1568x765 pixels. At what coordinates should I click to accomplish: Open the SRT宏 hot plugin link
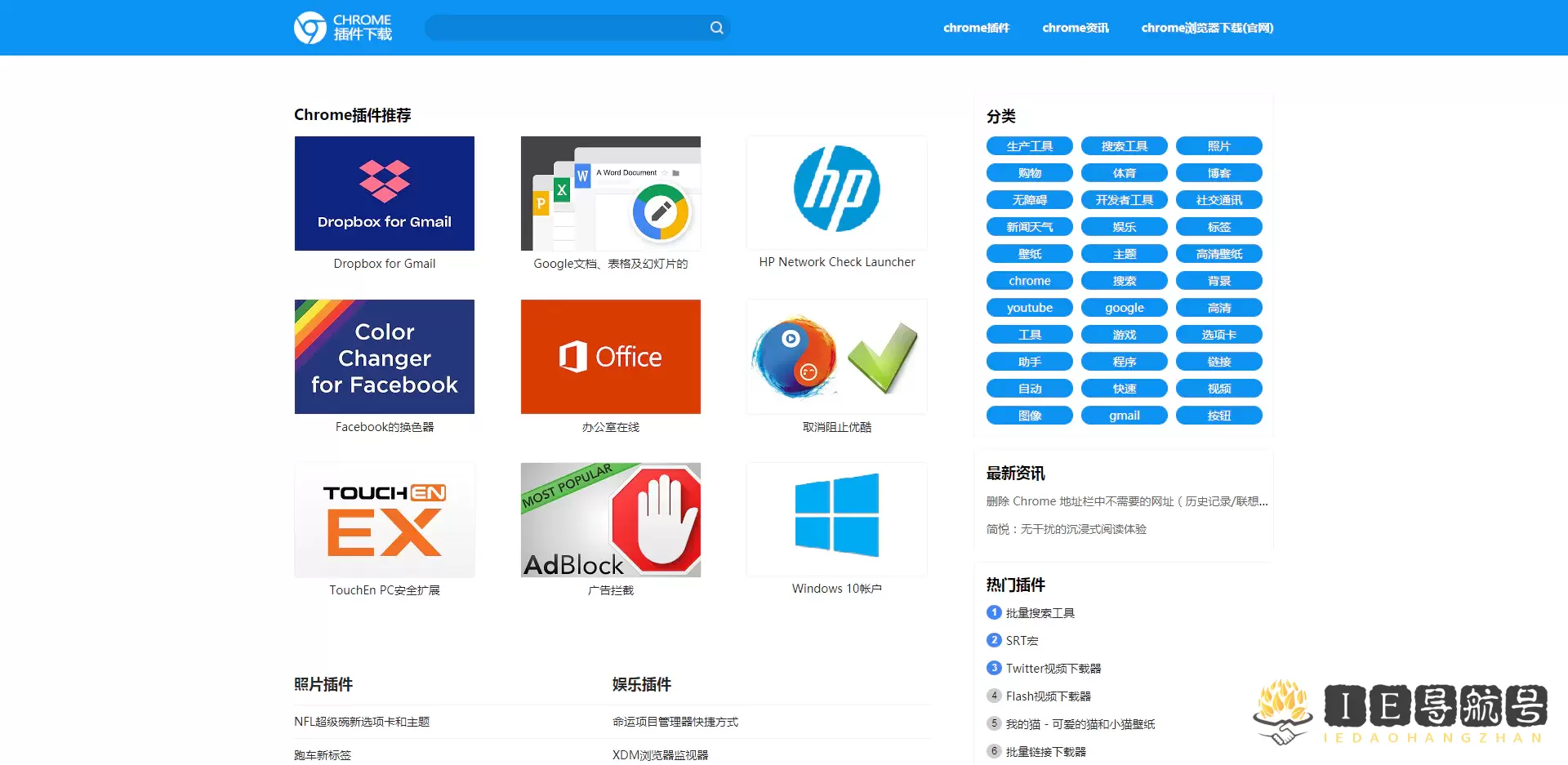coord(1021,640)
